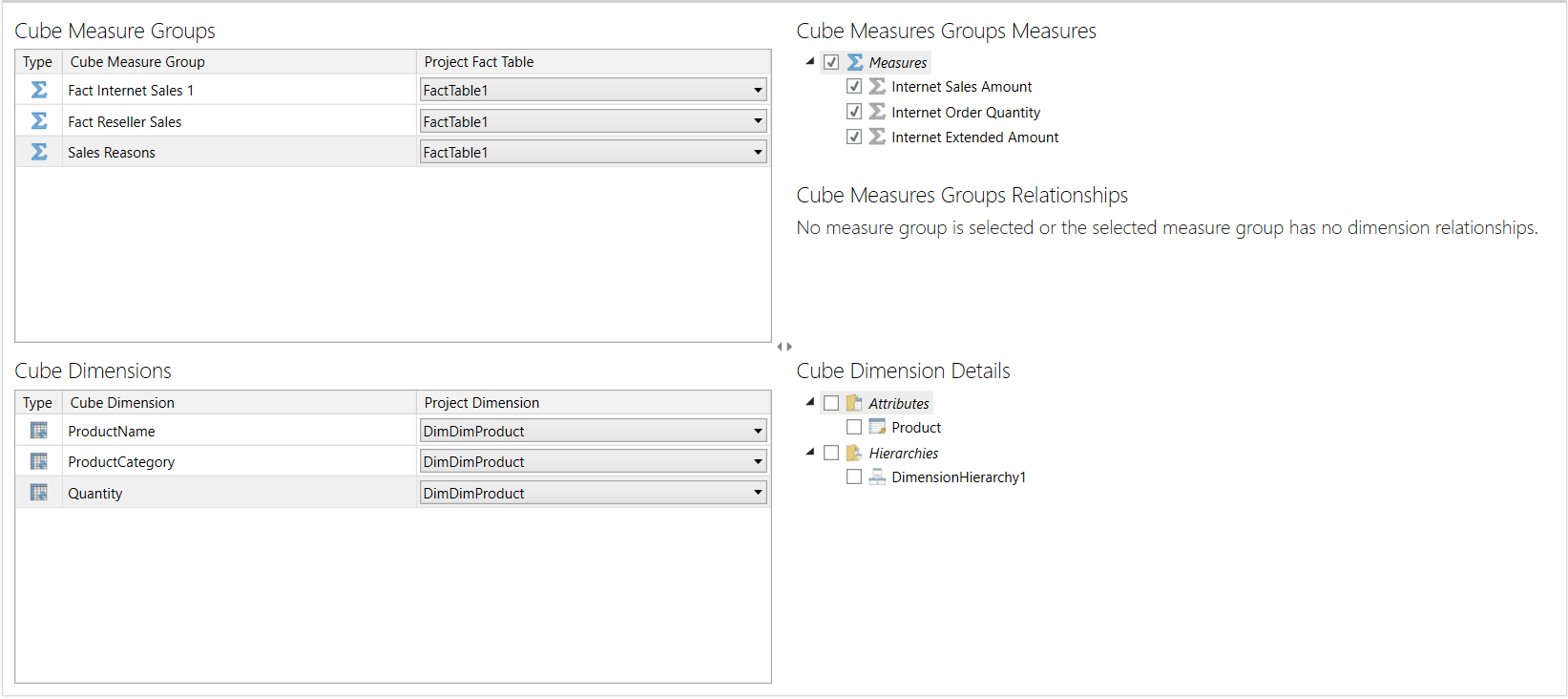Click the ProductName dimension table icon

[39, 431]
